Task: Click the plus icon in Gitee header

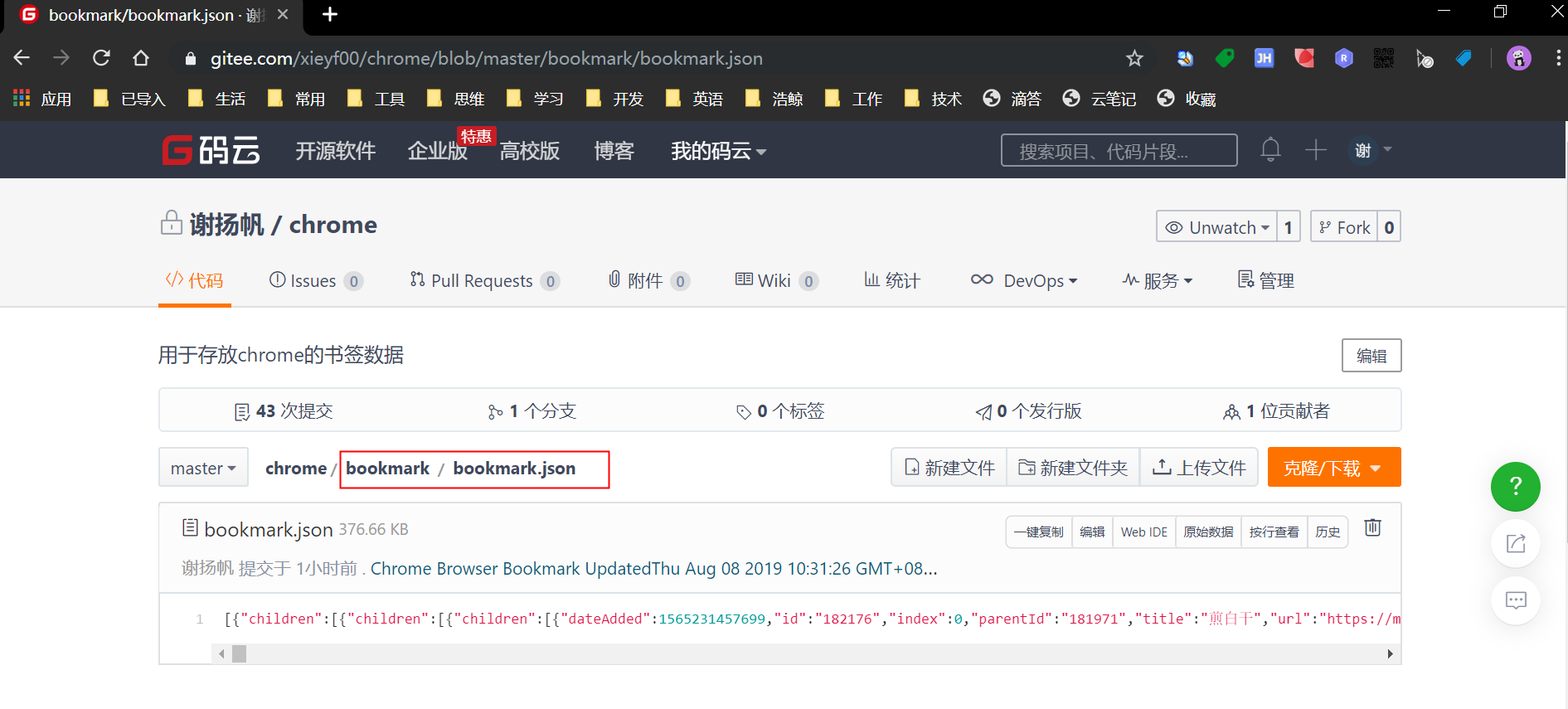Action: (1315, 150)
